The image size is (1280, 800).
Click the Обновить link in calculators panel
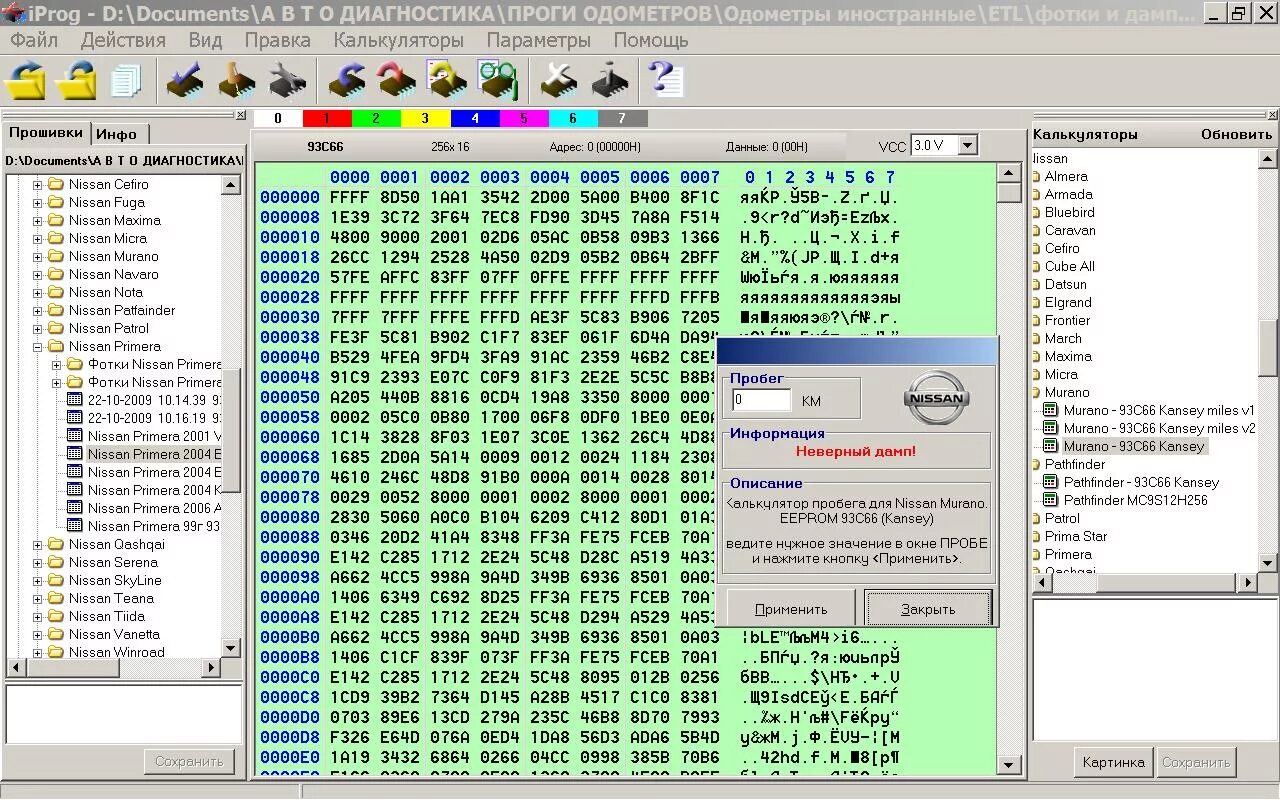pyautogui.click(x=1237, y=134)
